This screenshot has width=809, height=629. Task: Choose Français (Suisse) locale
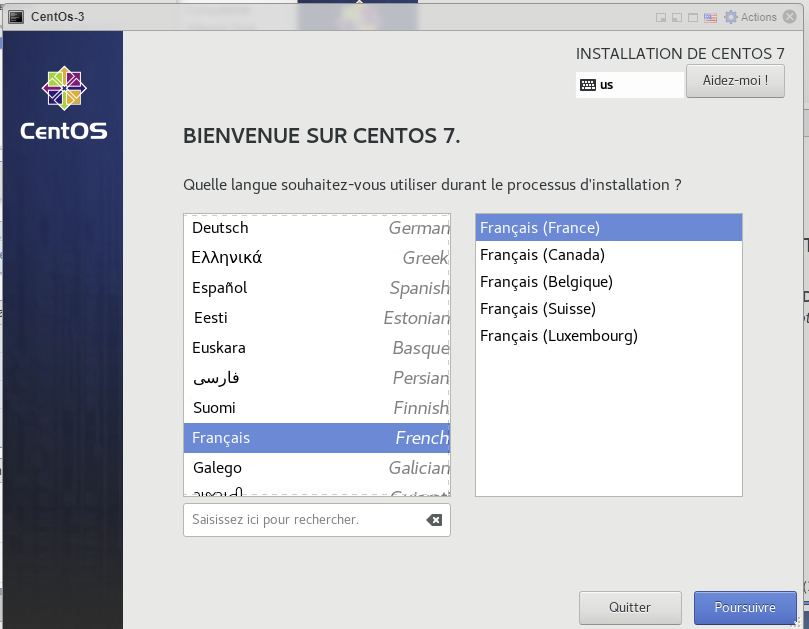coord(609,309)
